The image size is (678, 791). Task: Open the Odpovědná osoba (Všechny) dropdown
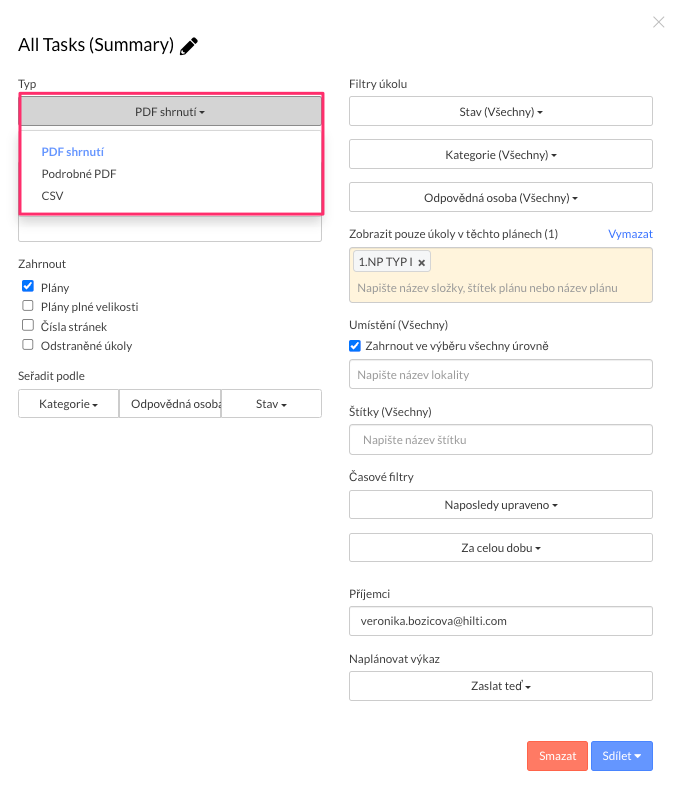coord(500,198)
